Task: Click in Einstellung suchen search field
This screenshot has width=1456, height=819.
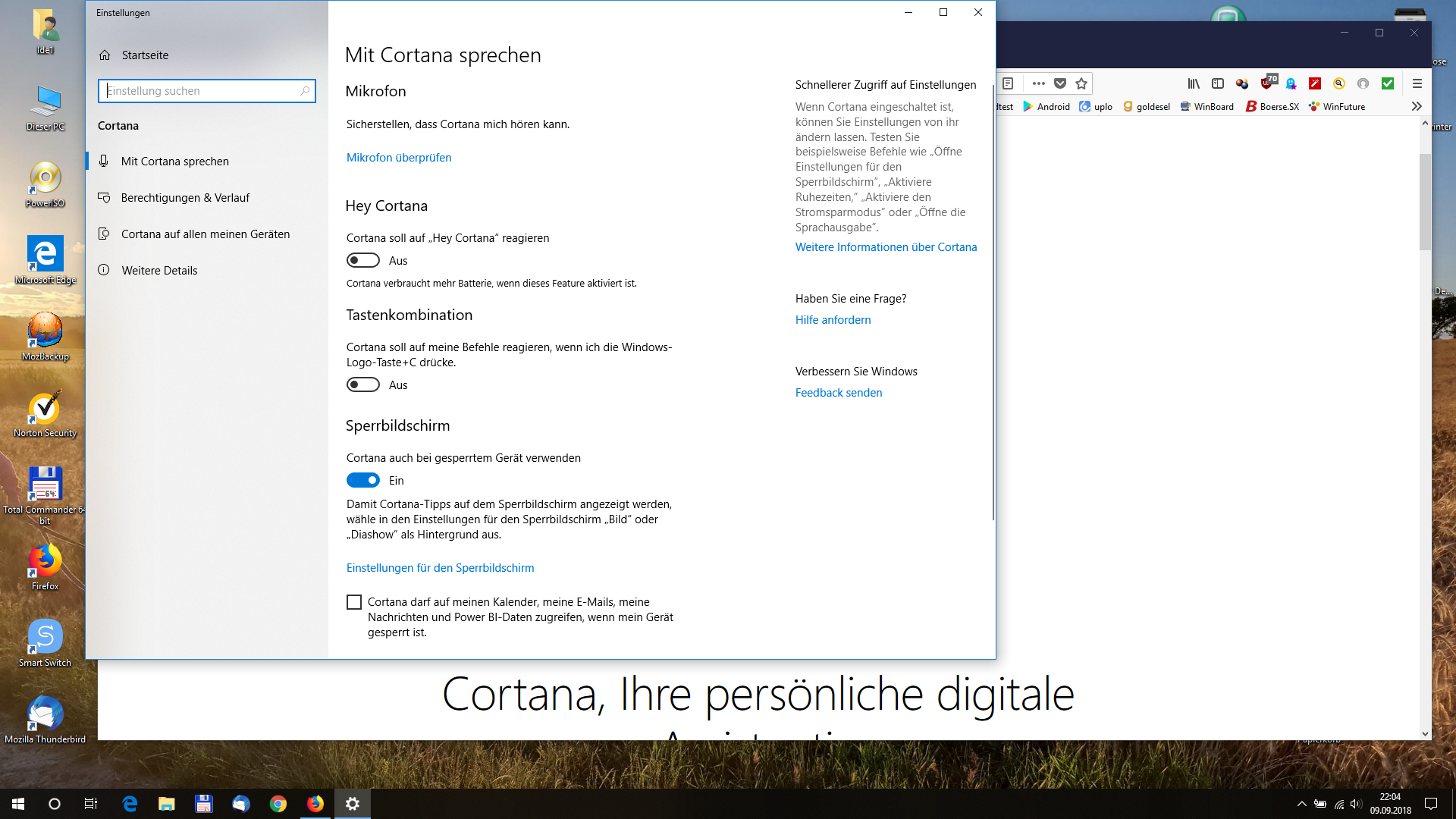Action: (201, 91)
